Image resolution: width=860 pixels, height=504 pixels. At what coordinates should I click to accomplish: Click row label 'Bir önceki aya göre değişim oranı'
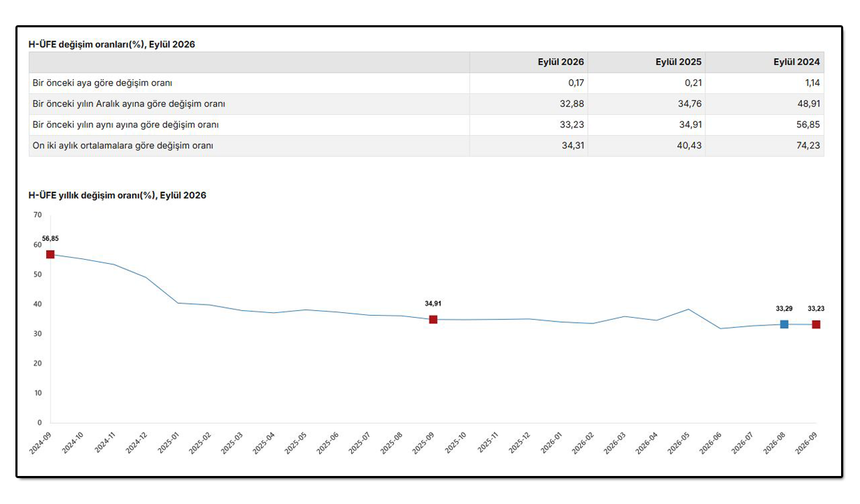tap(103, 83)
